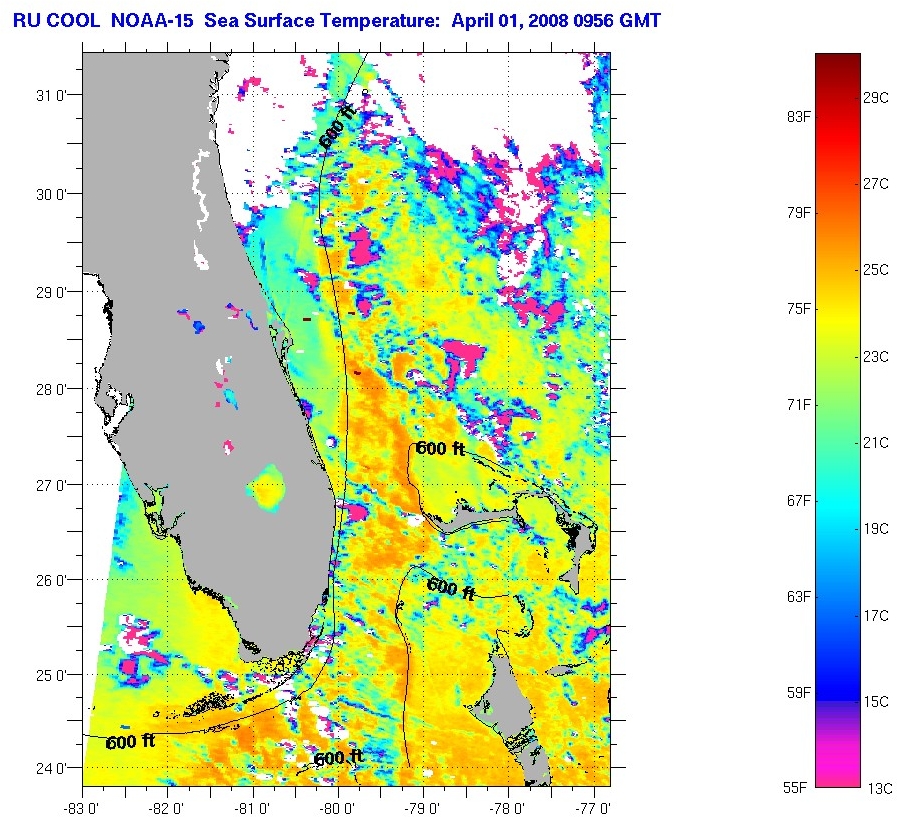Click "NOAA-15" in the title
This screenshot has width=897, height=817.
pyautogui.click(x=153, y=21)
